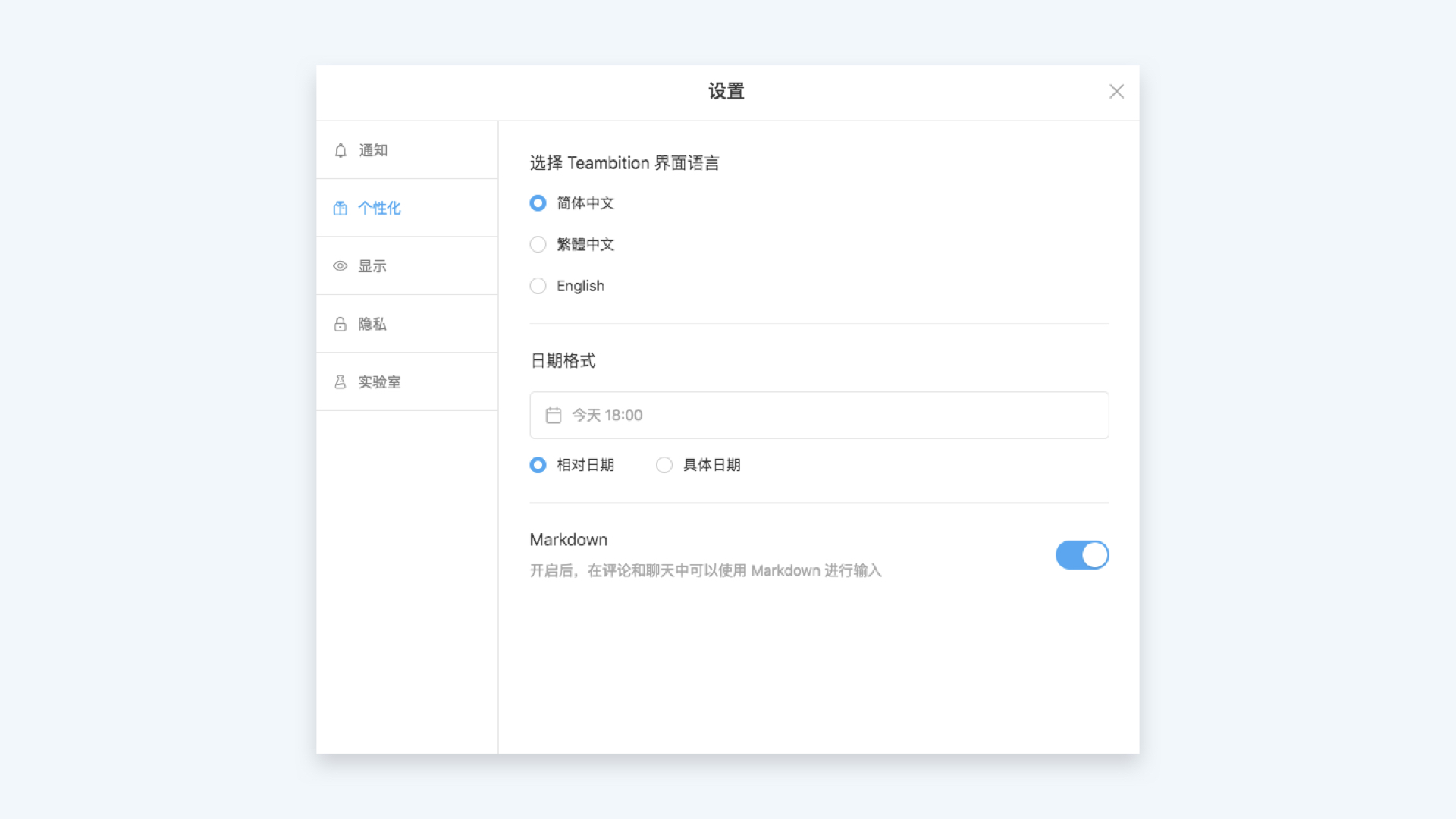Click the 设置 dialog title
This screenshot has width=1456, height=819.
tap(726, 92)
